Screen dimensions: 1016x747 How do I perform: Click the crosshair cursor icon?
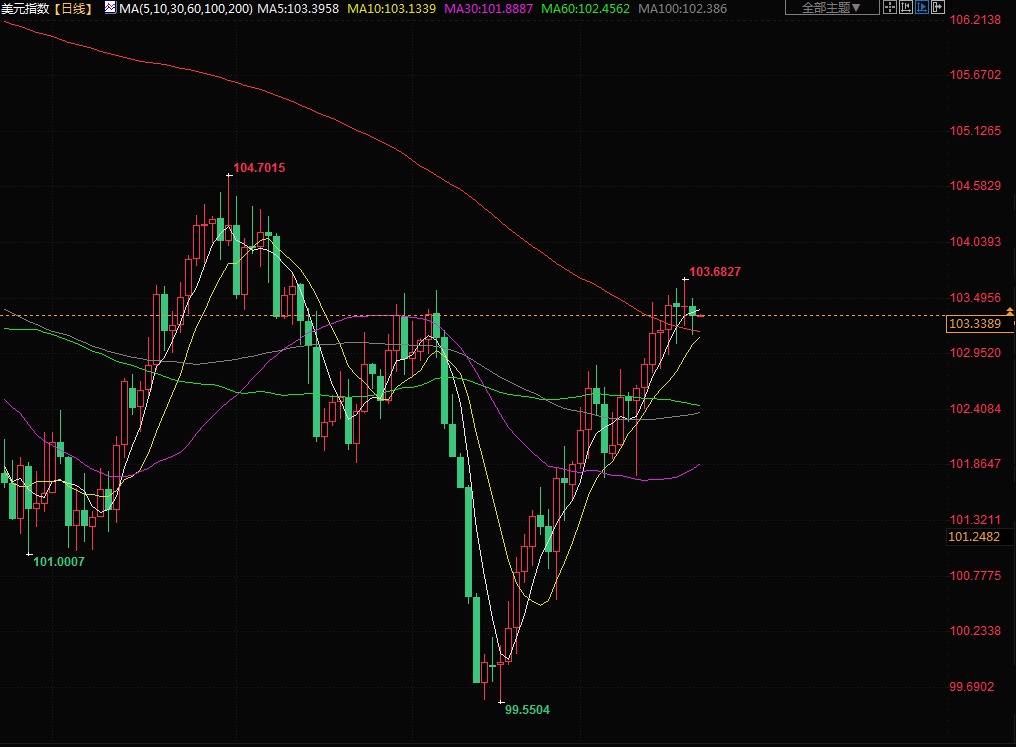coord(890,8)
